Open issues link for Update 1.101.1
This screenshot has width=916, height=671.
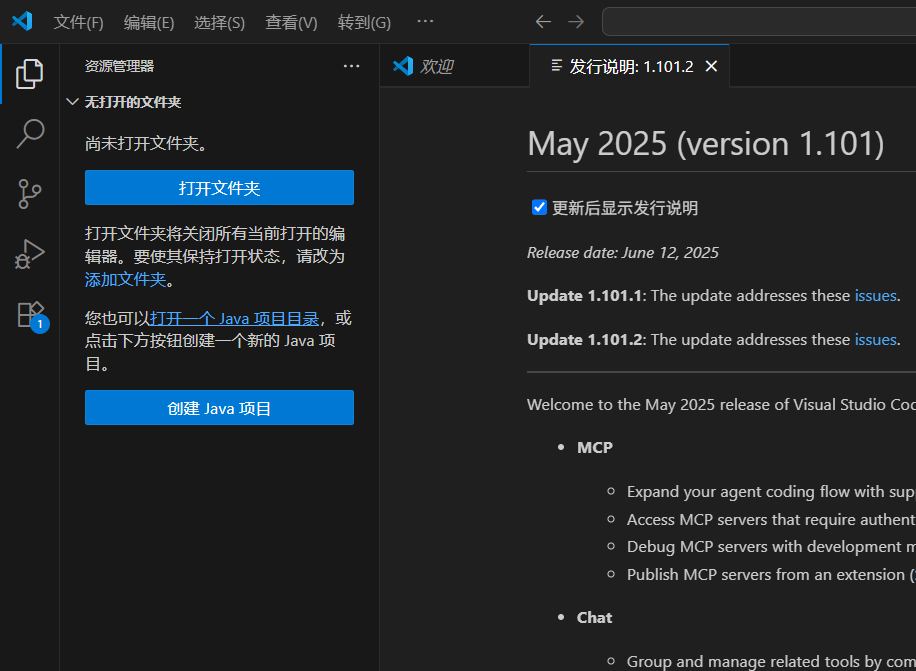(875, 295)
